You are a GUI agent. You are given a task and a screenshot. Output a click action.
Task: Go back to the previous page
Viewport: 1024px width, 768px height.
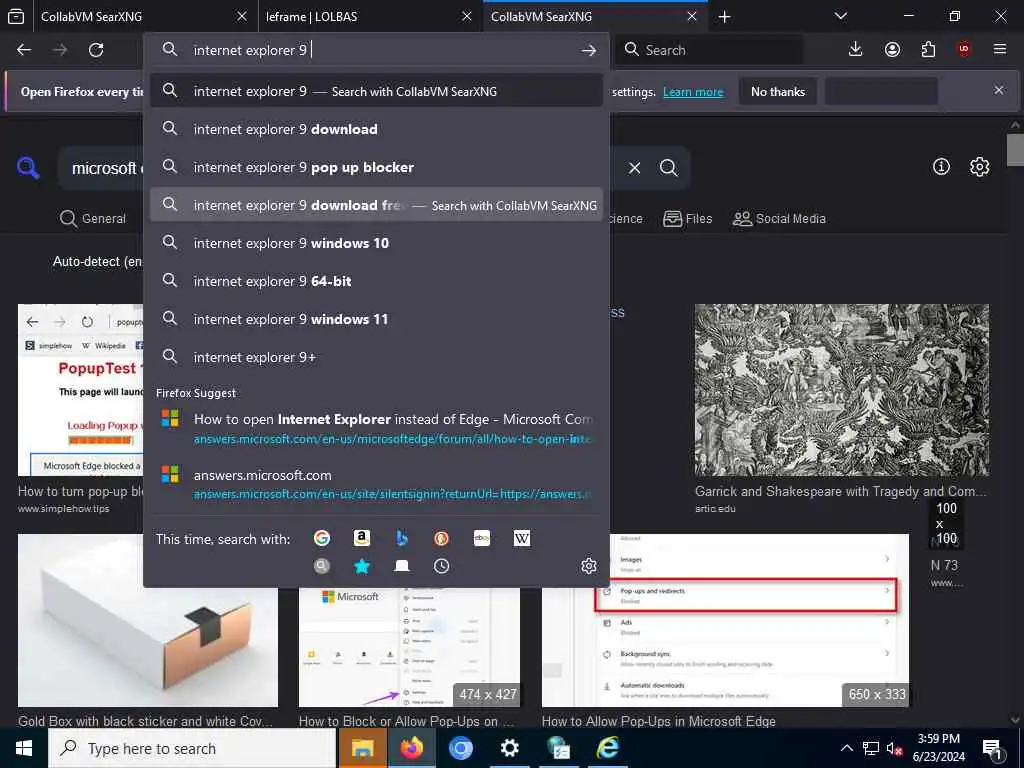[24, 50]
